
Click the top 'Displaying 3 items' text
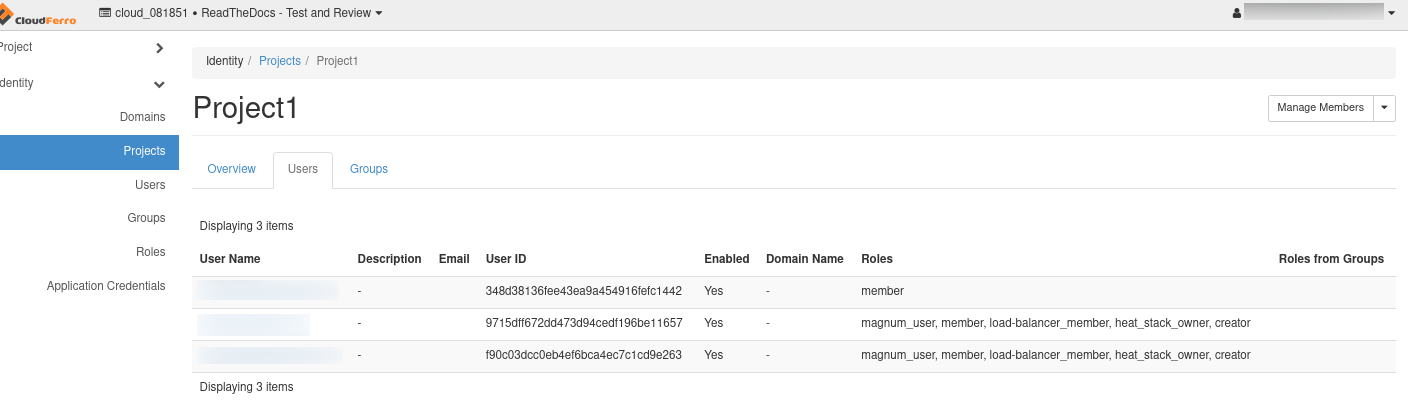coord(247,226)
